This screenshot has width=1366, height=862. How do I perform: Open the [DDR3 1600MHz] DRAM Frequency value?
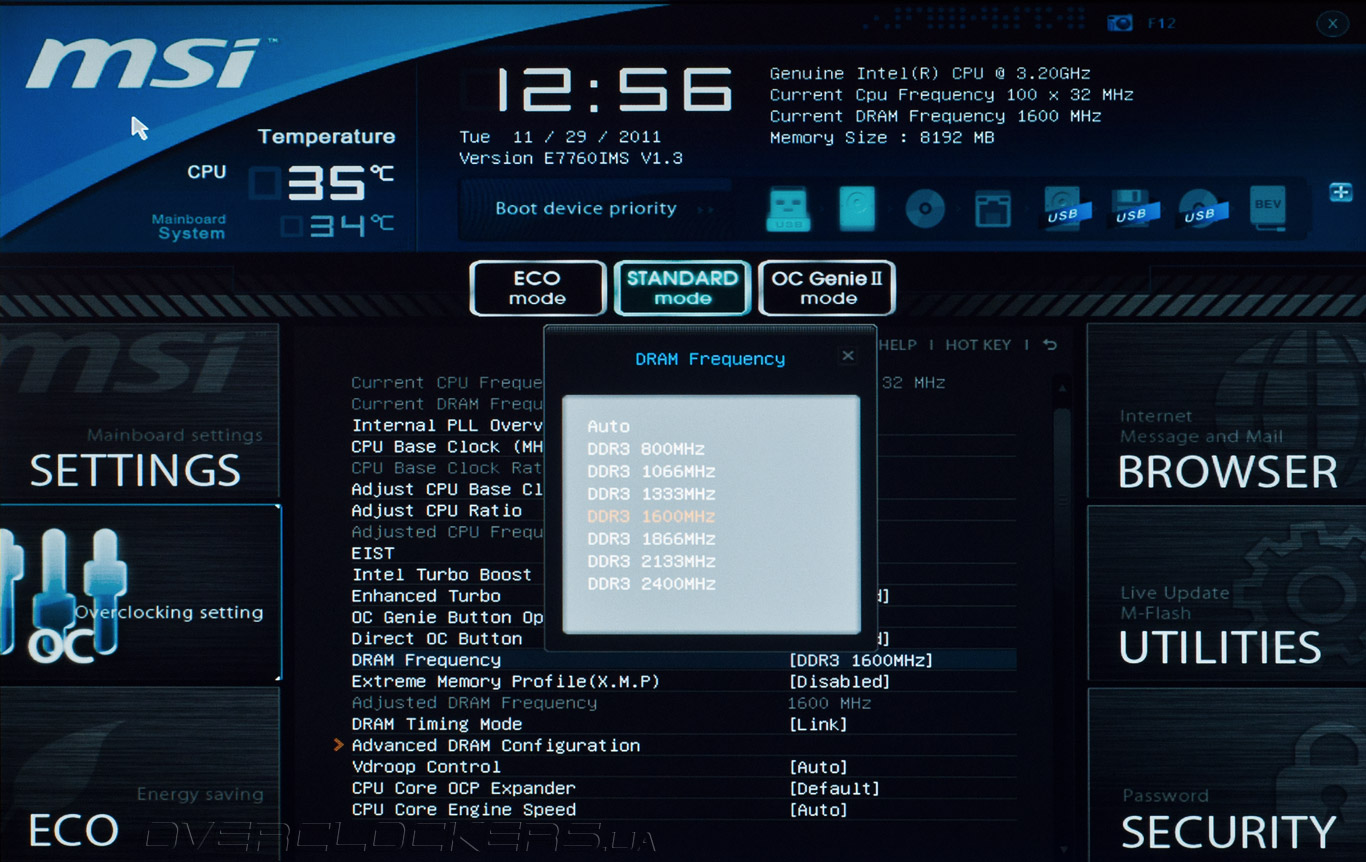[x=861, y=661]
